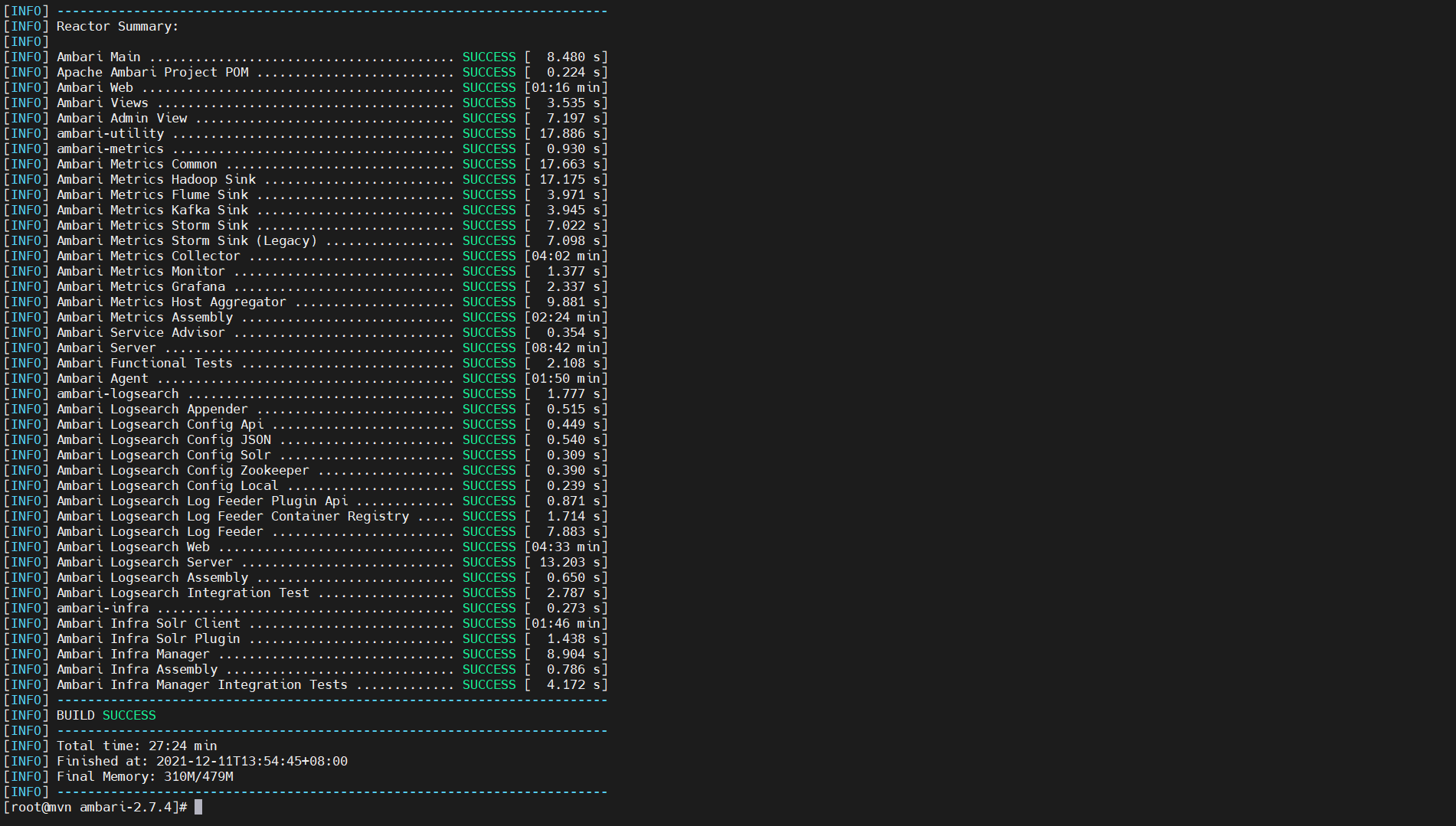Click 'Ambari Logsearch Config Api' line
The image size is (1456, 826).
160,424
